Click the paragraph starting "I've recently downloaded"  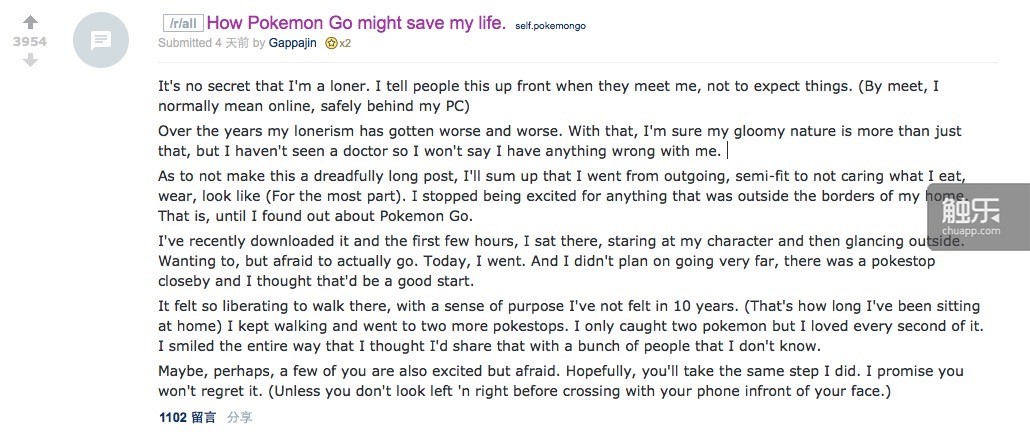[x=562, y=261]
